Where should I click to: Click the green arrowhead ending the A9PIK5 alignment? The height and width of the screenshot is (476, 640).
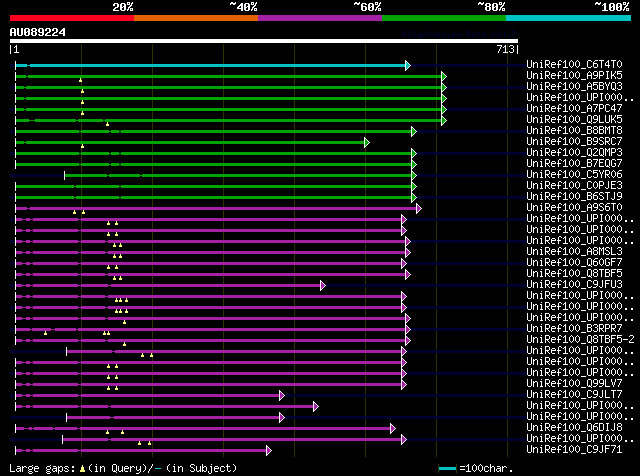point(444,76)
